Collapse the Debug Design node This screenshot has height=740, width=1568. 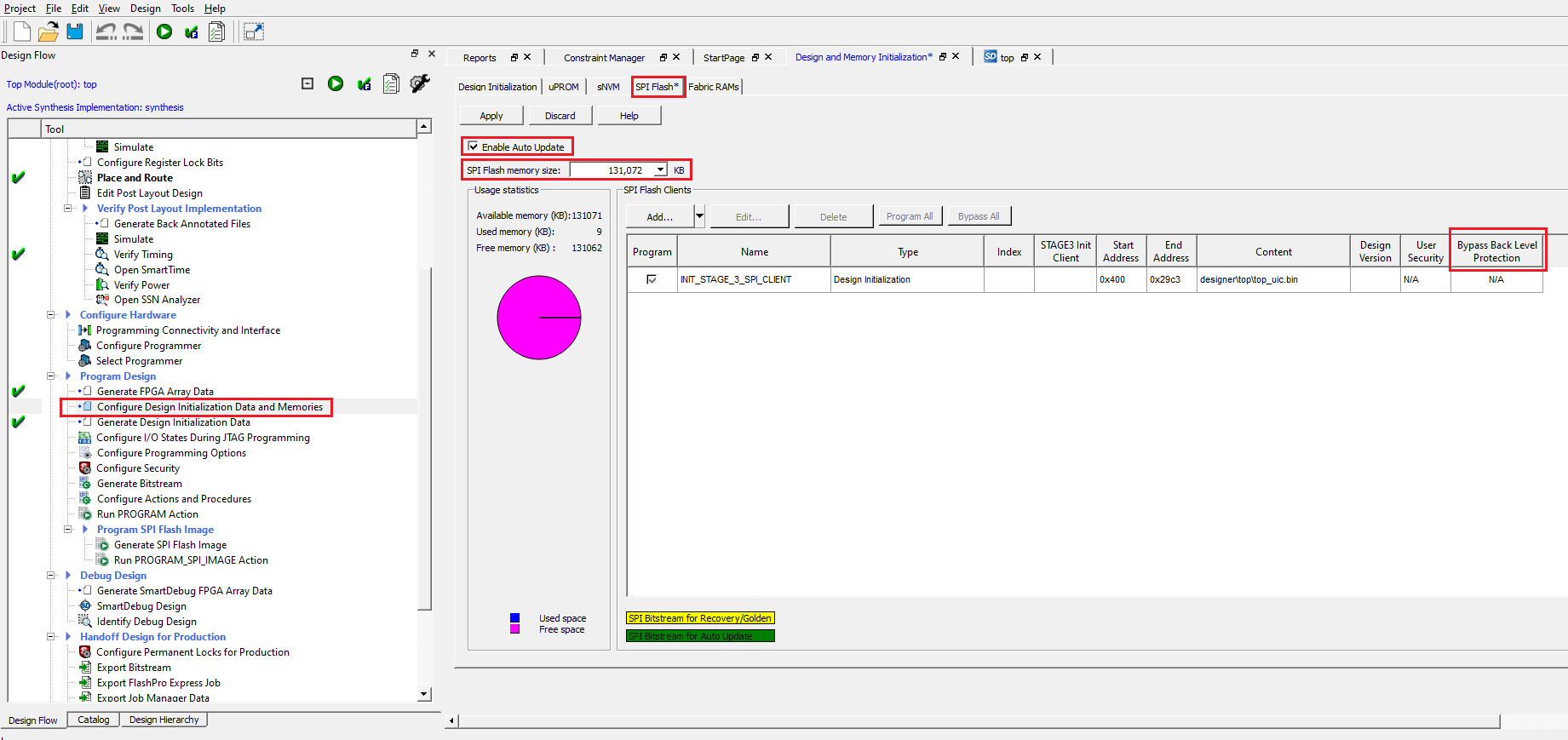coord(50,575)
